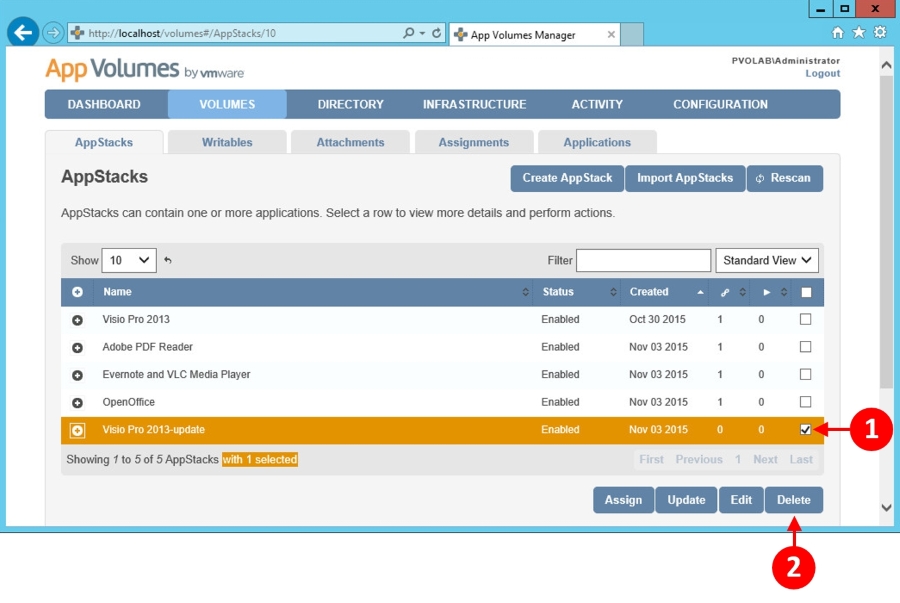Click the reset arrow next to Show dropdown
Viewport: 900px width, 603px height.
click(x=168, y=260)
